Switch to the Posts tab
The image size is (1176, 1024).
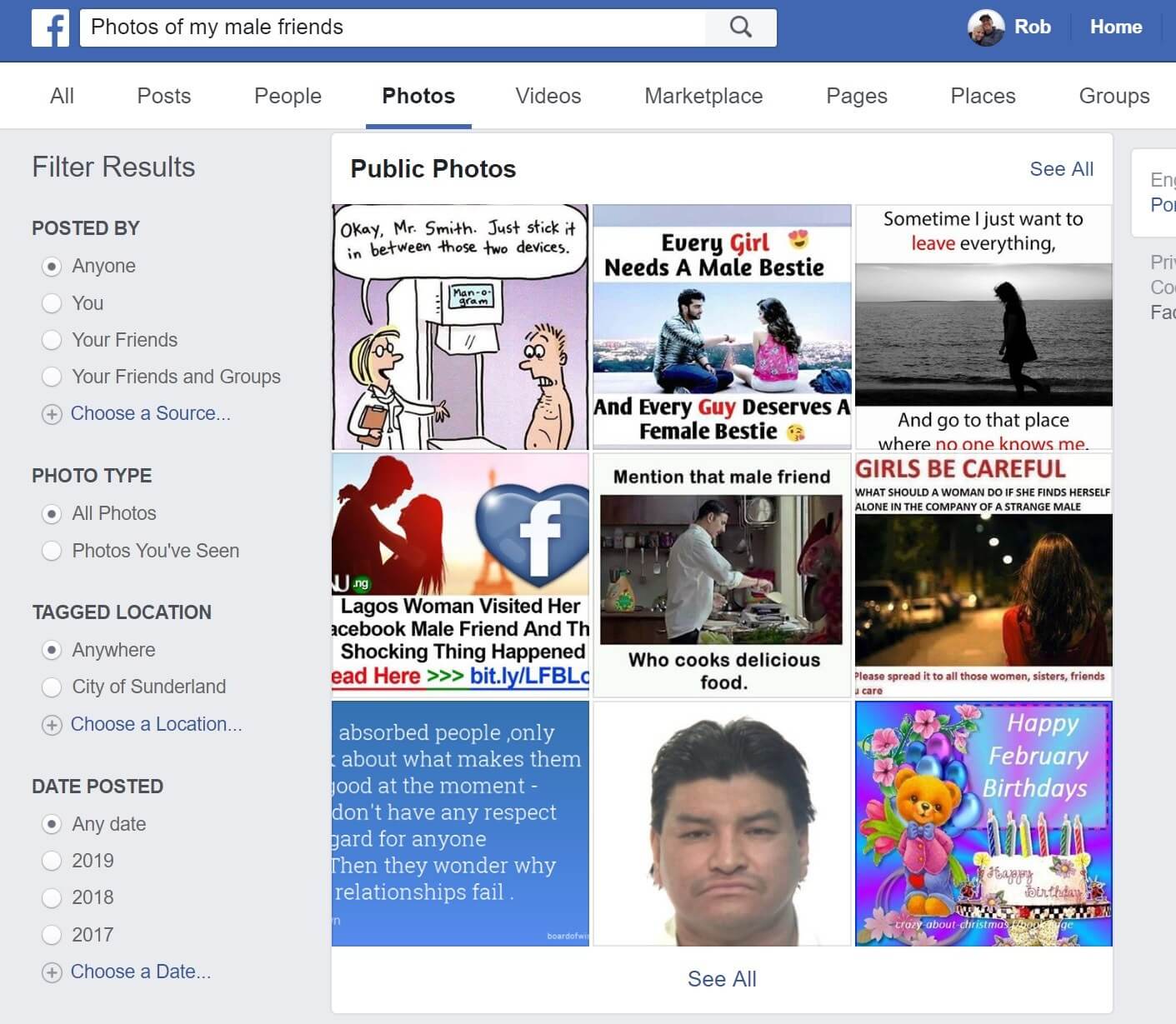click(x=164, y=96)
